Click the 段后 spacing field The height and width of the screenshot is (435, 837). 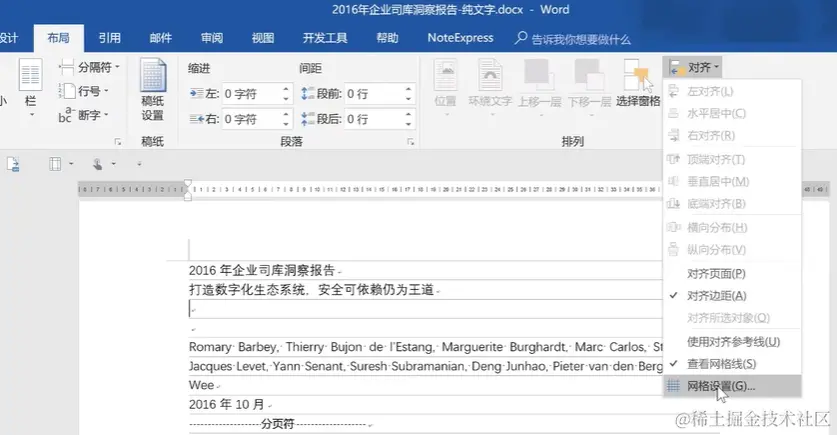(373, 119)
